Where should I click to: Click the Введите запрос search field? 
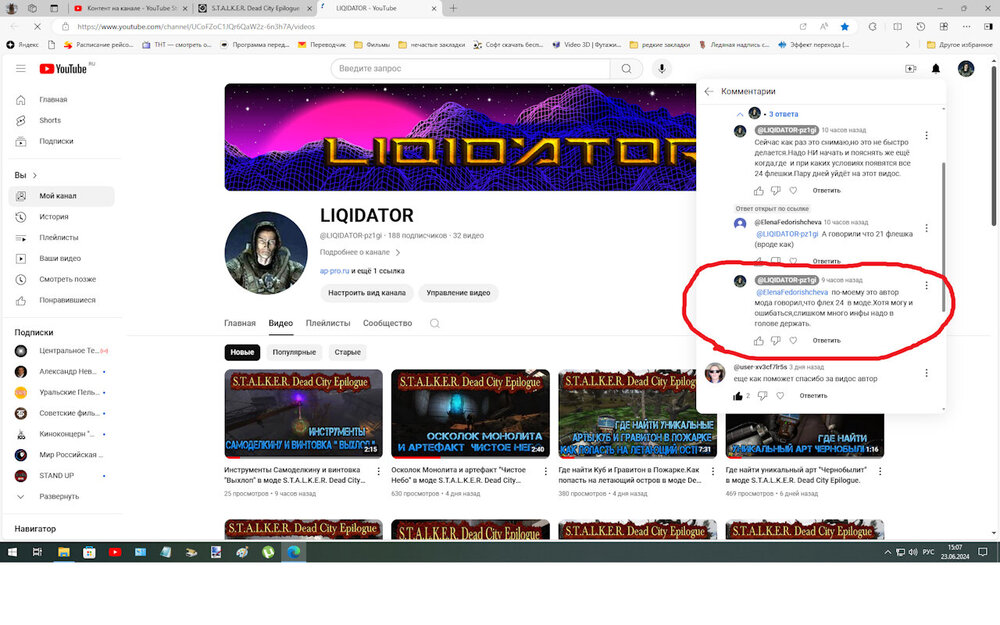pyautogui.click(x=471, y=68)
